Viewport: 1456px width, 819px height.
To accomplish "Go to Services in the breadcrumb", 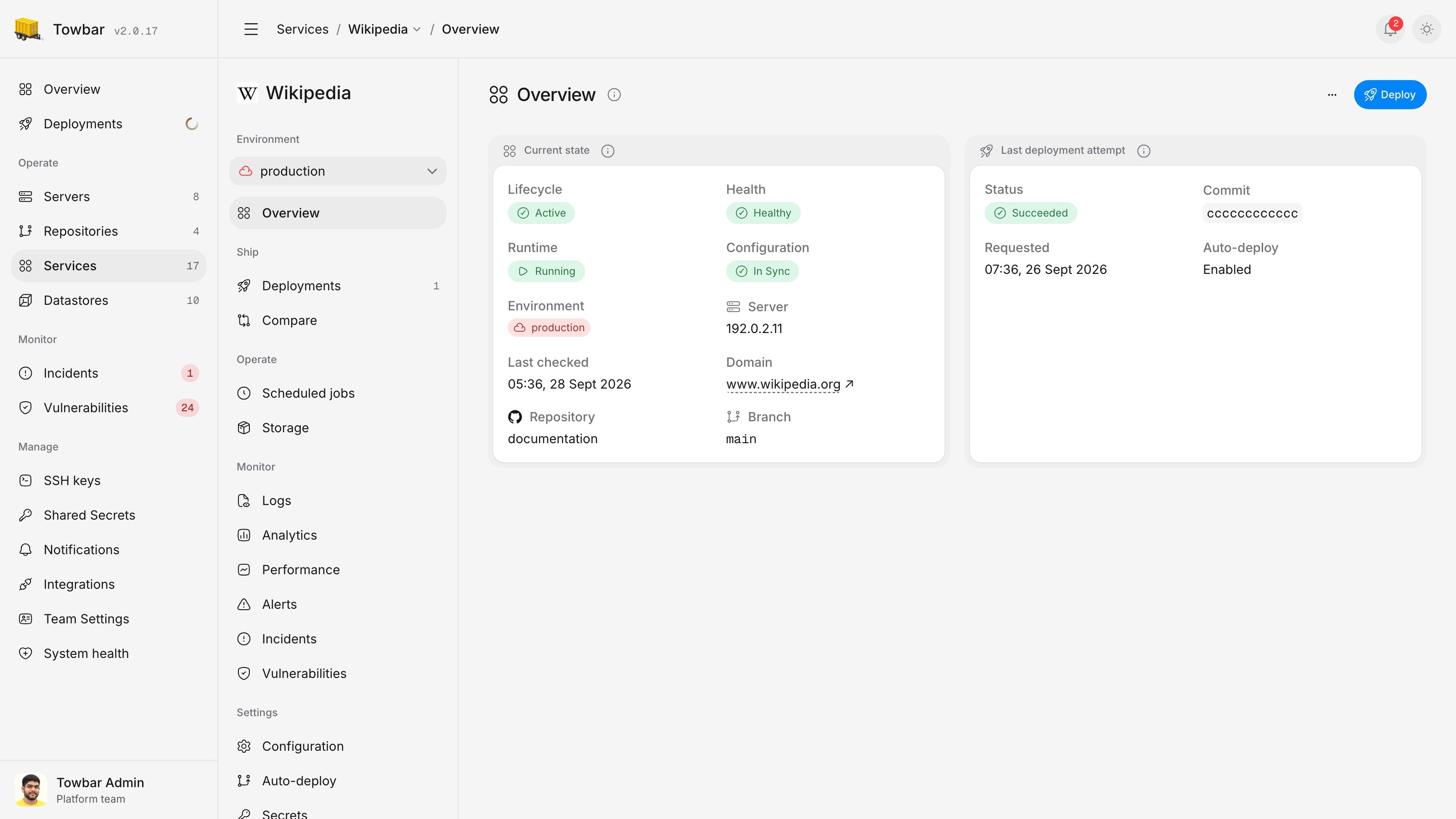I will coord(303,30).
